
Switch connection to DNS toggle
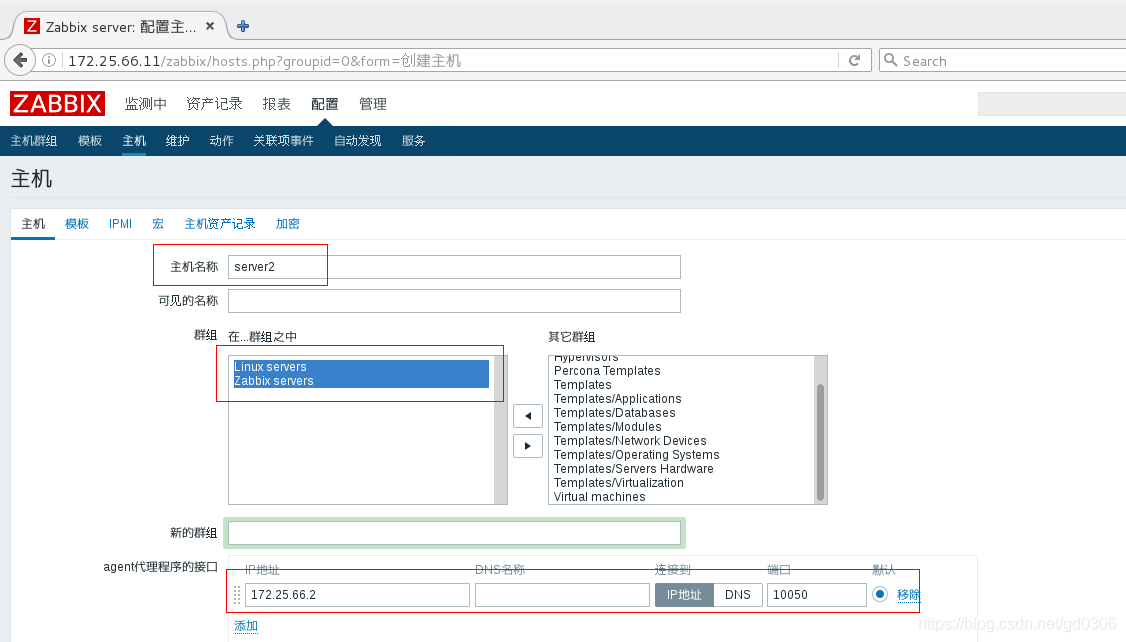738,595
